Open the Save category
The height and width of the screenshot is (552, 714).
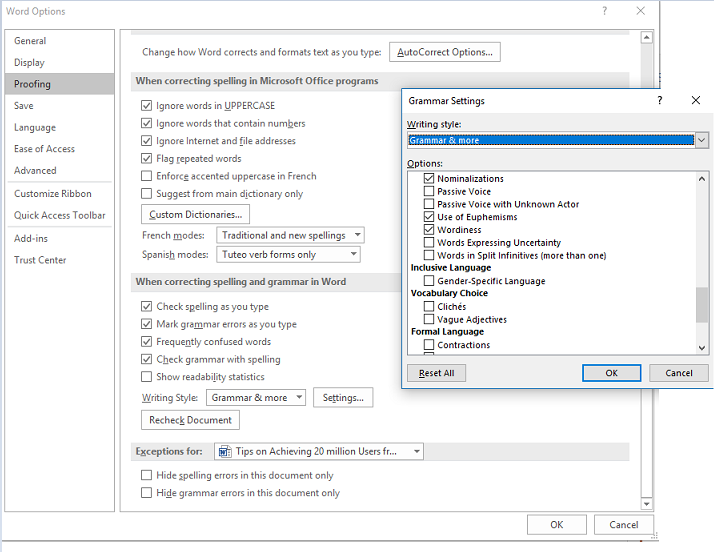(x=60, y=106)
